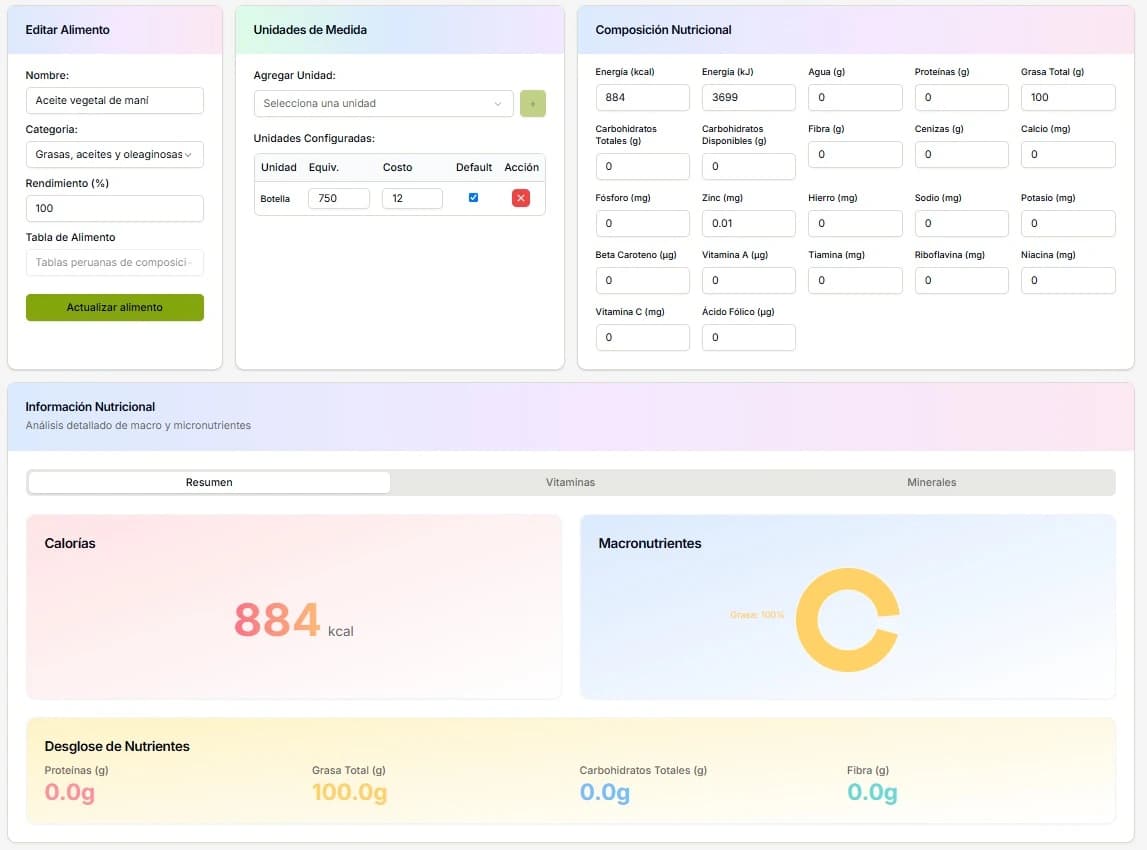Click the Botella Equiv. field
The width and height of the screenshot is (1147, 850).
pos(338,199)
